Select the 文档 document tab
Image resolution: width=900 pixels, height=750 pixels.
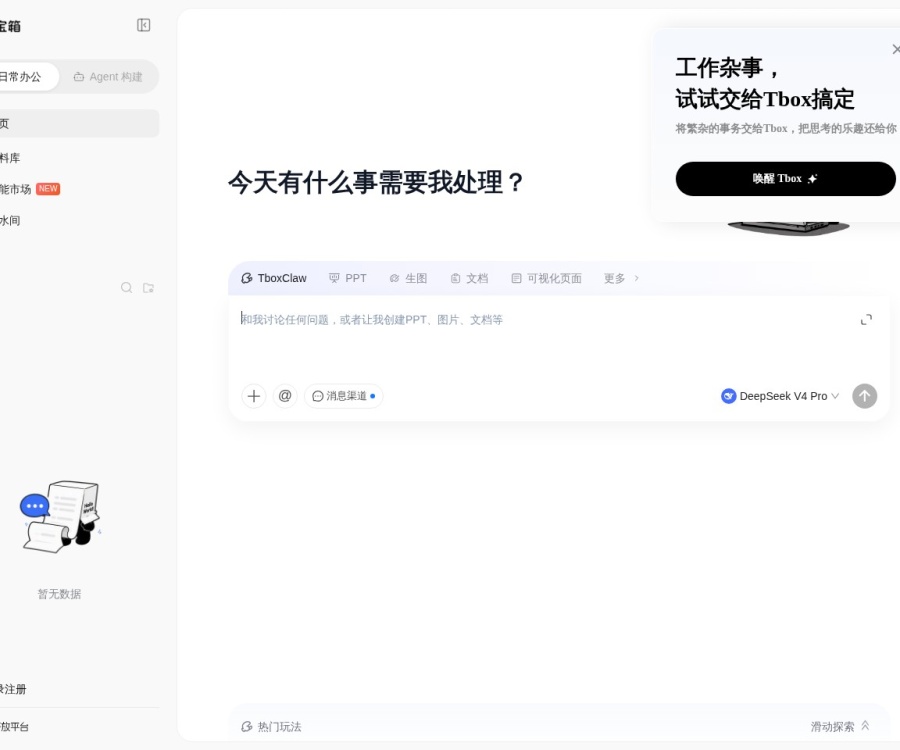(470, 278)
